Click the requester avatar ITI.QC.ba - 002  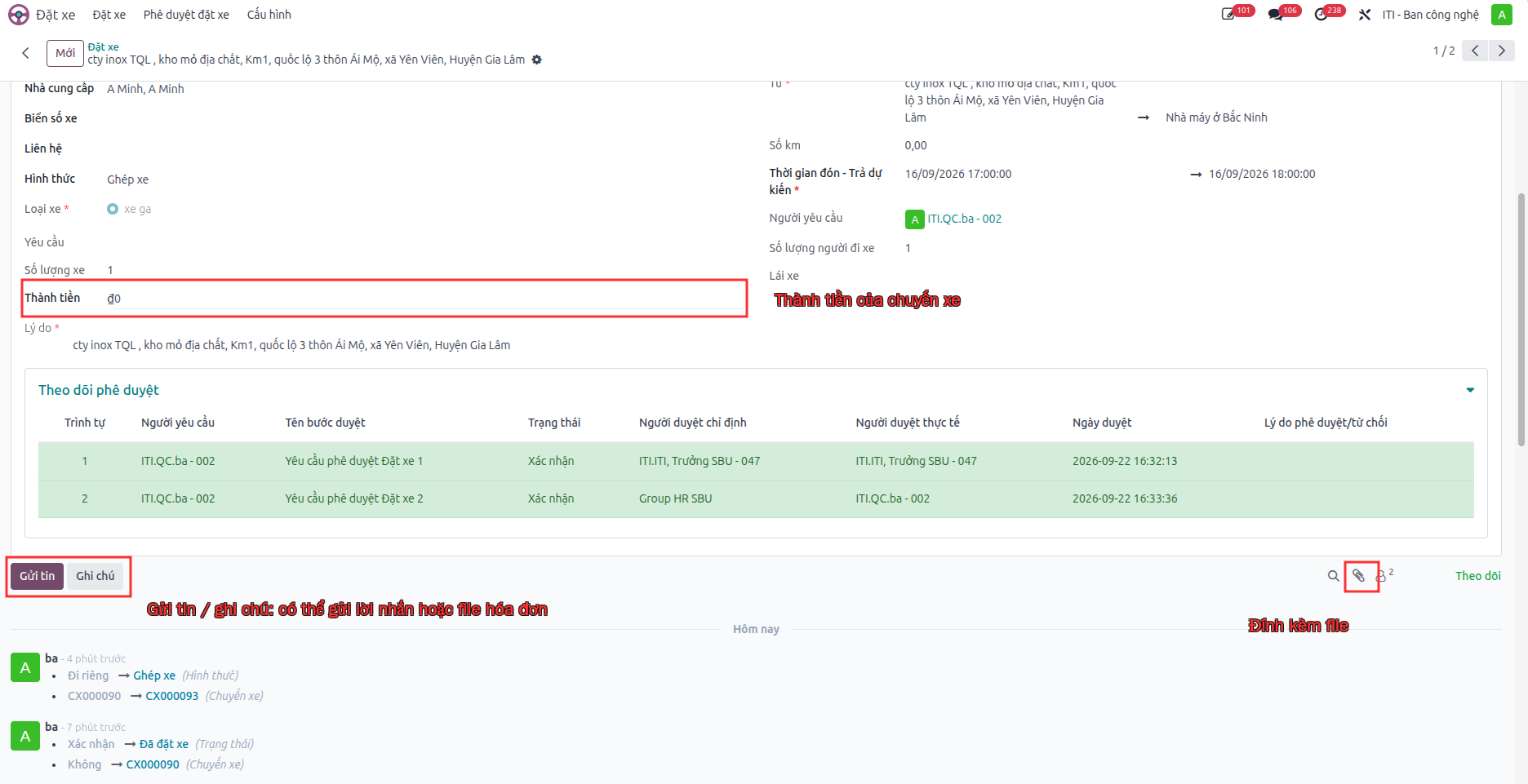point(914,219)
